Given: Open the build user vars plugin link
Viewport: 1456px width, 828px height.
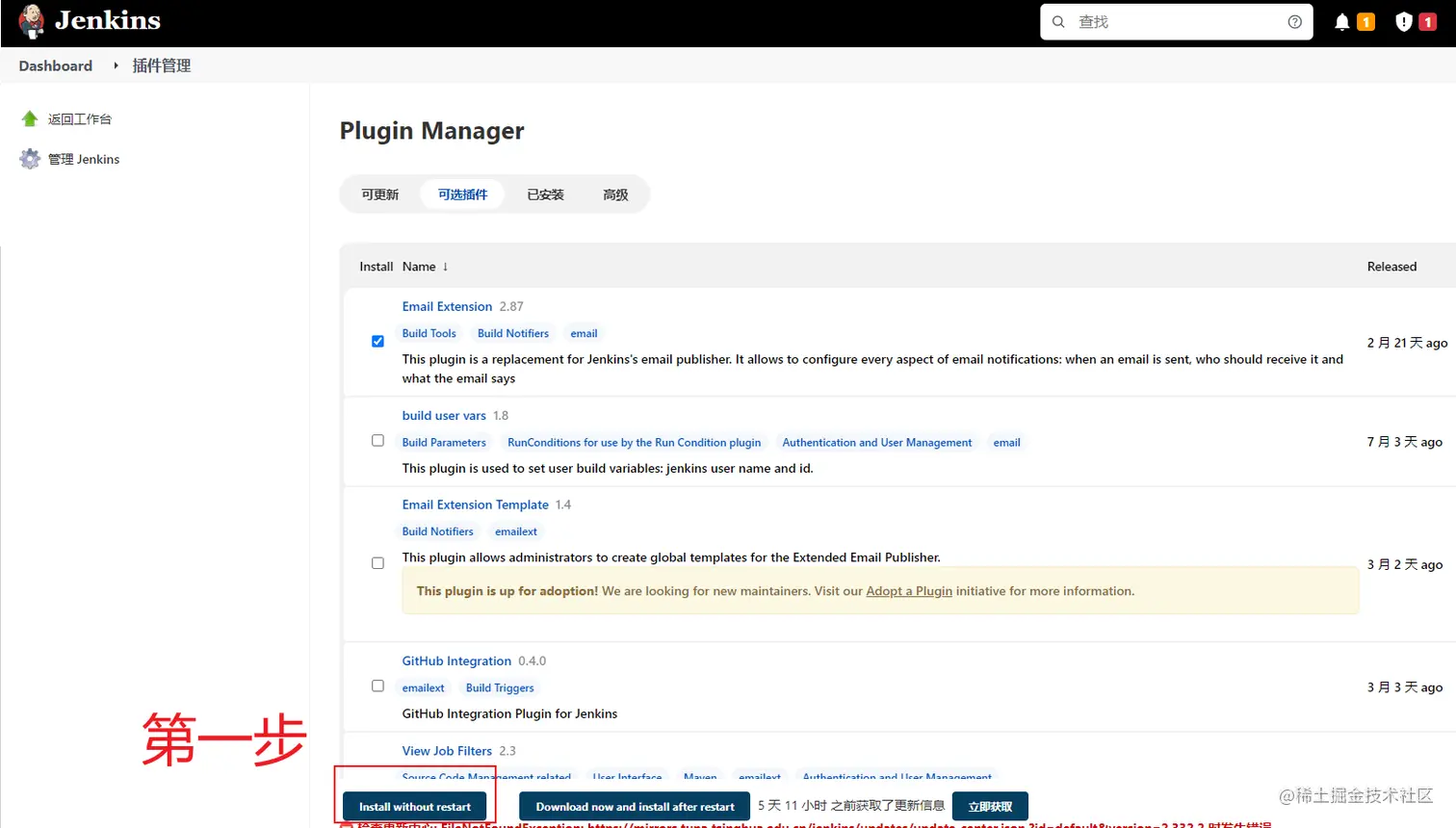Looking at the screenshot, I should tap(444, 415).
